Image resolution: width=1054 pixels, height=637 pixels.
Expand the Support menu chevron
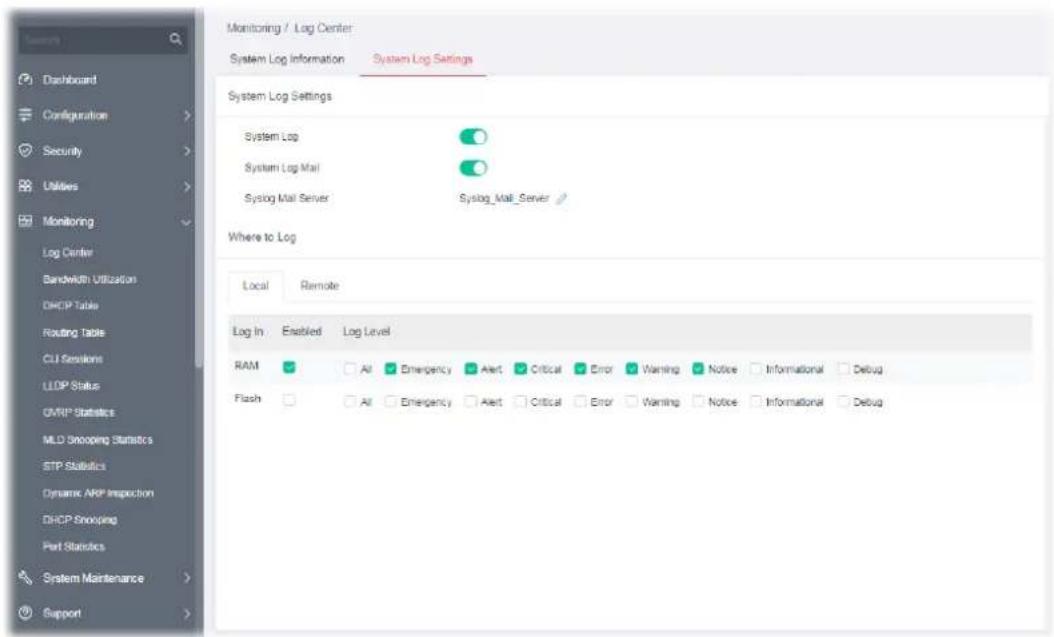pos(187,613)
